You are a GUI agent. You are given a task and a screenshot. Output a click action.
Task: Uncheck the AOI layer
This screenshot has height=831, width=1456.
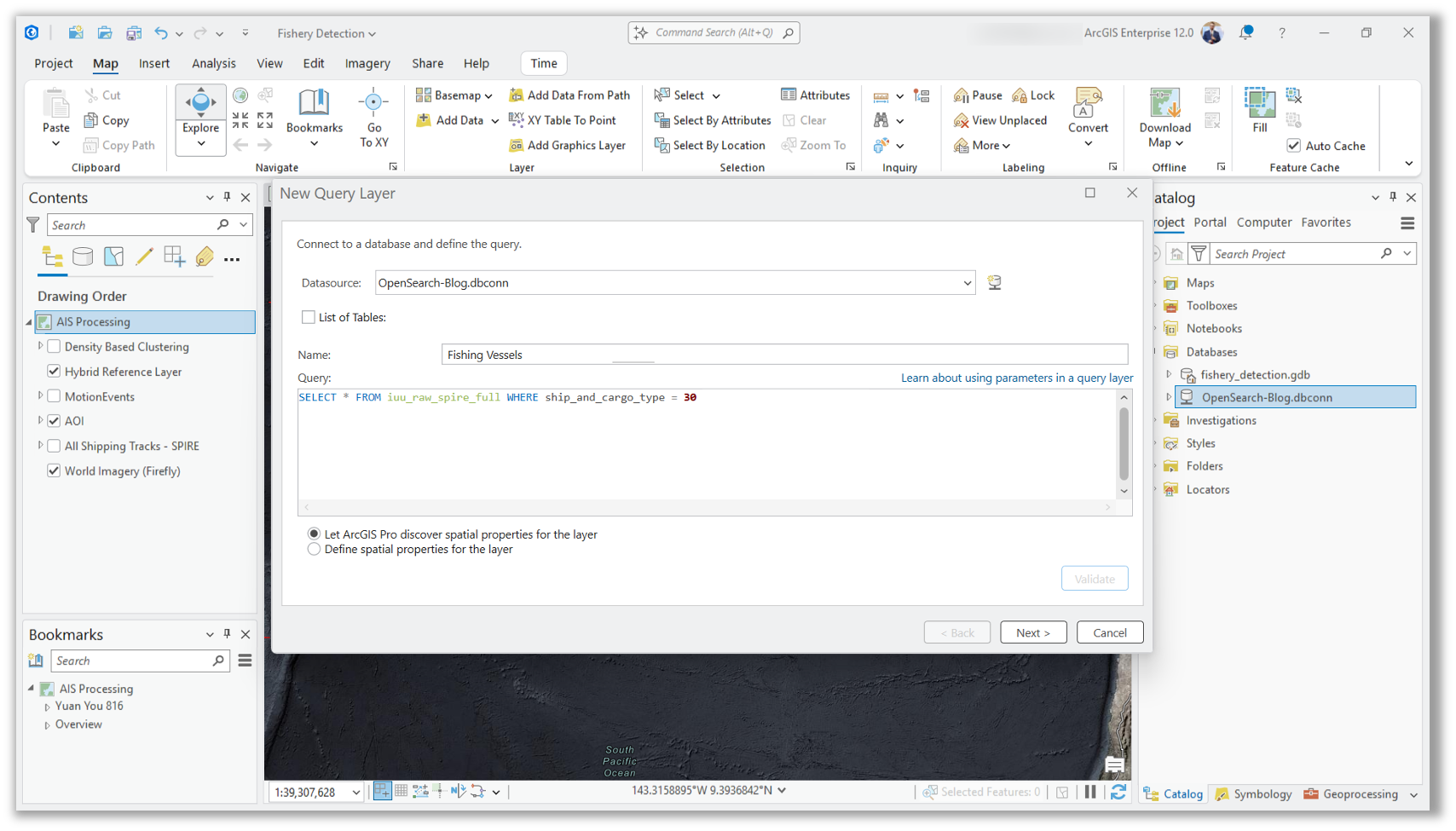(x=54, y=421)
